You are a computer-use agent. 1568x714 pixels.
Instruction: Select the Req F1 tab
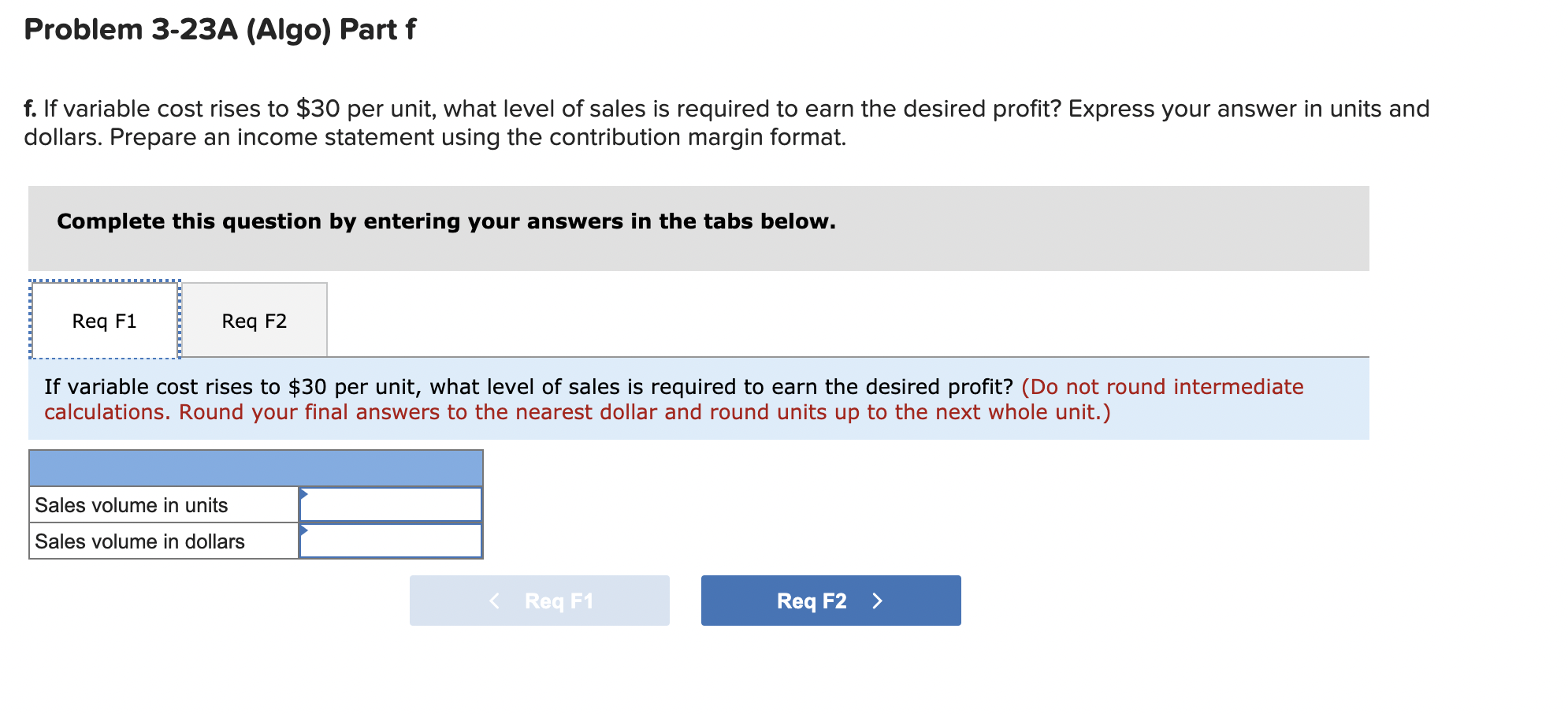(103, 320)
